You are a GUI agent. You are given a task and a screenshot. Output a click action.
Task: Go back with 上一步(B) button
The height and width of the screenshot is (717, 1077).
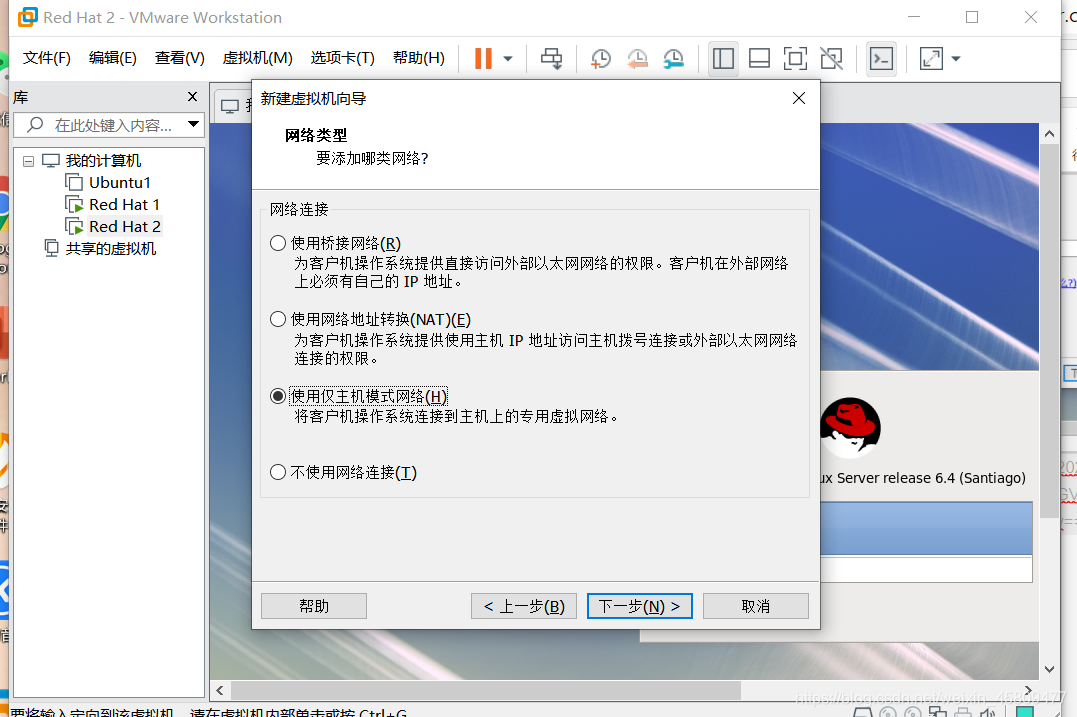pyautogui.click(x=524, y=606)
